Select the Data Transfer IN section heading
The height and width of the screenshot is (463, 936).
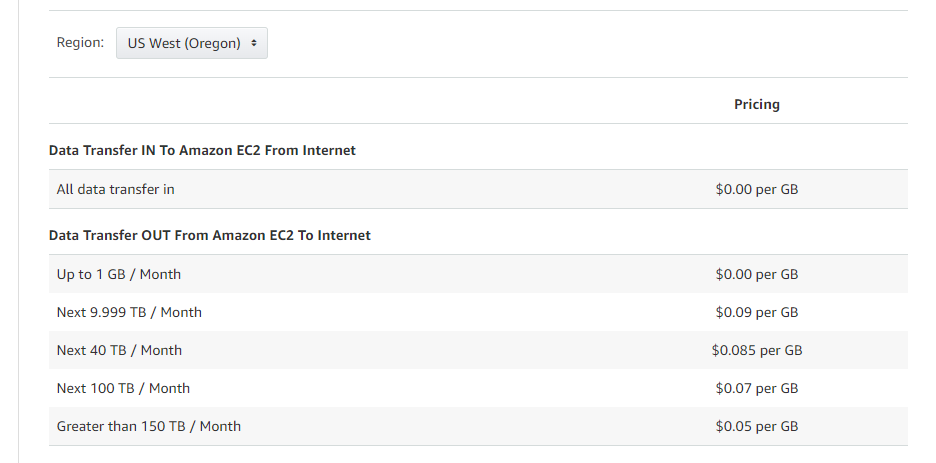202,150
